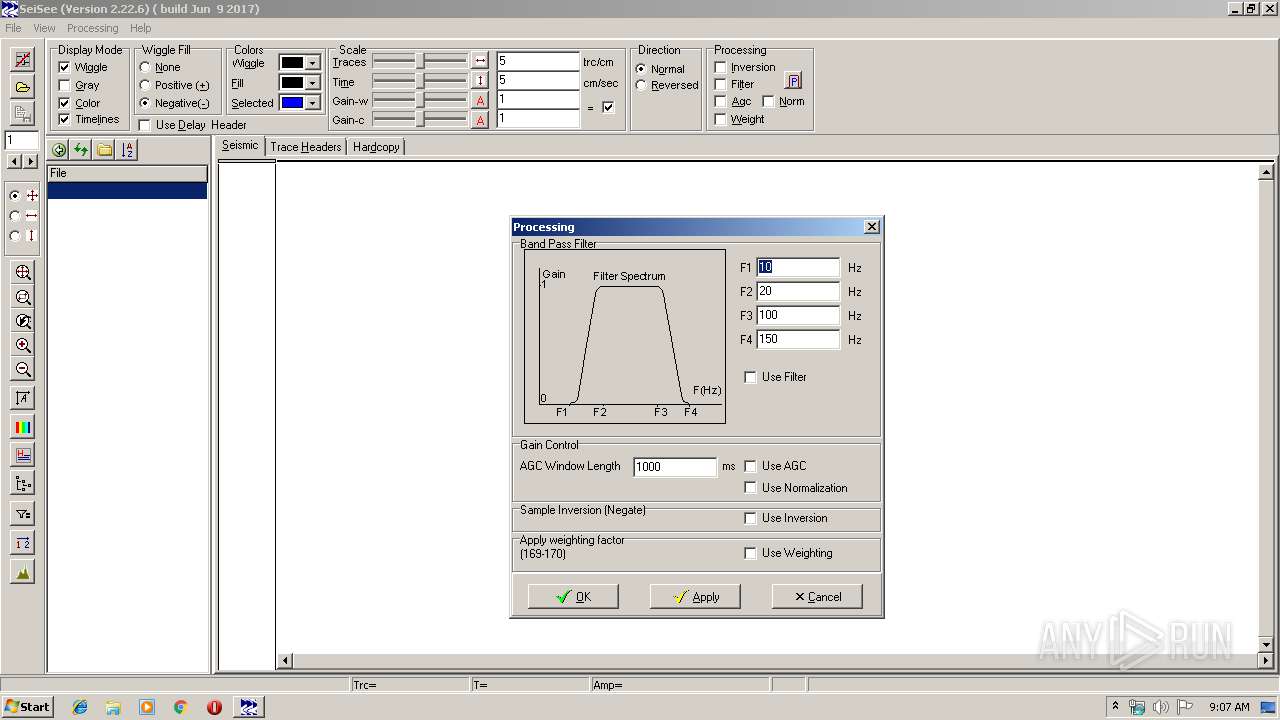
Task: Click the zoom reset magnifier icon
Action: point(23,321)
